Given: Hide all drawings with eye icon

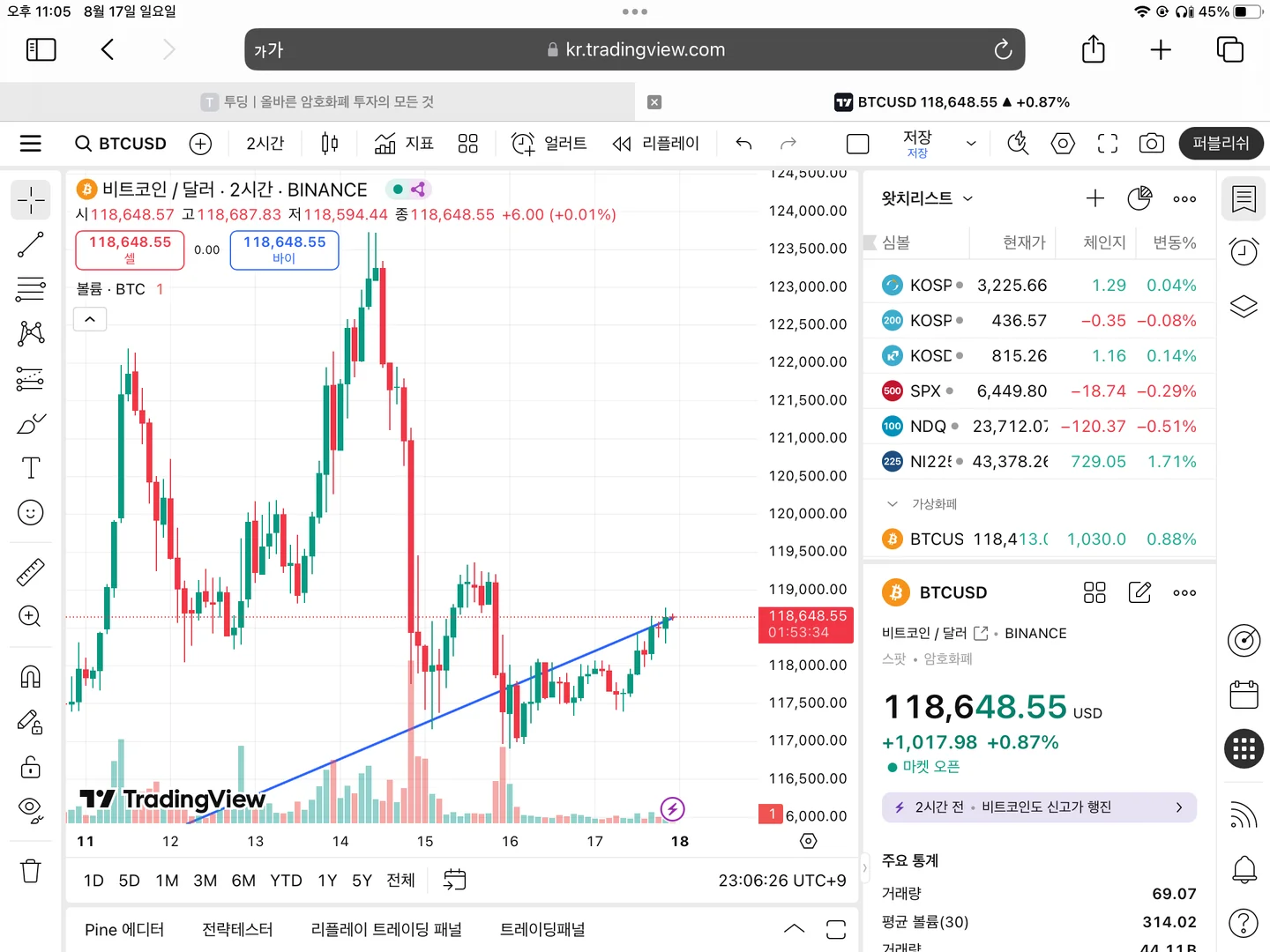Looking at the screenshot, I should coord(31,810).
